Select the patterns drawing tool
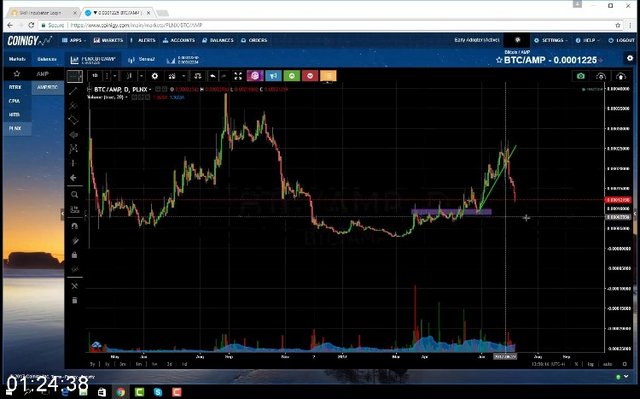This screenshot has height=399, width=640. (73, 149)
